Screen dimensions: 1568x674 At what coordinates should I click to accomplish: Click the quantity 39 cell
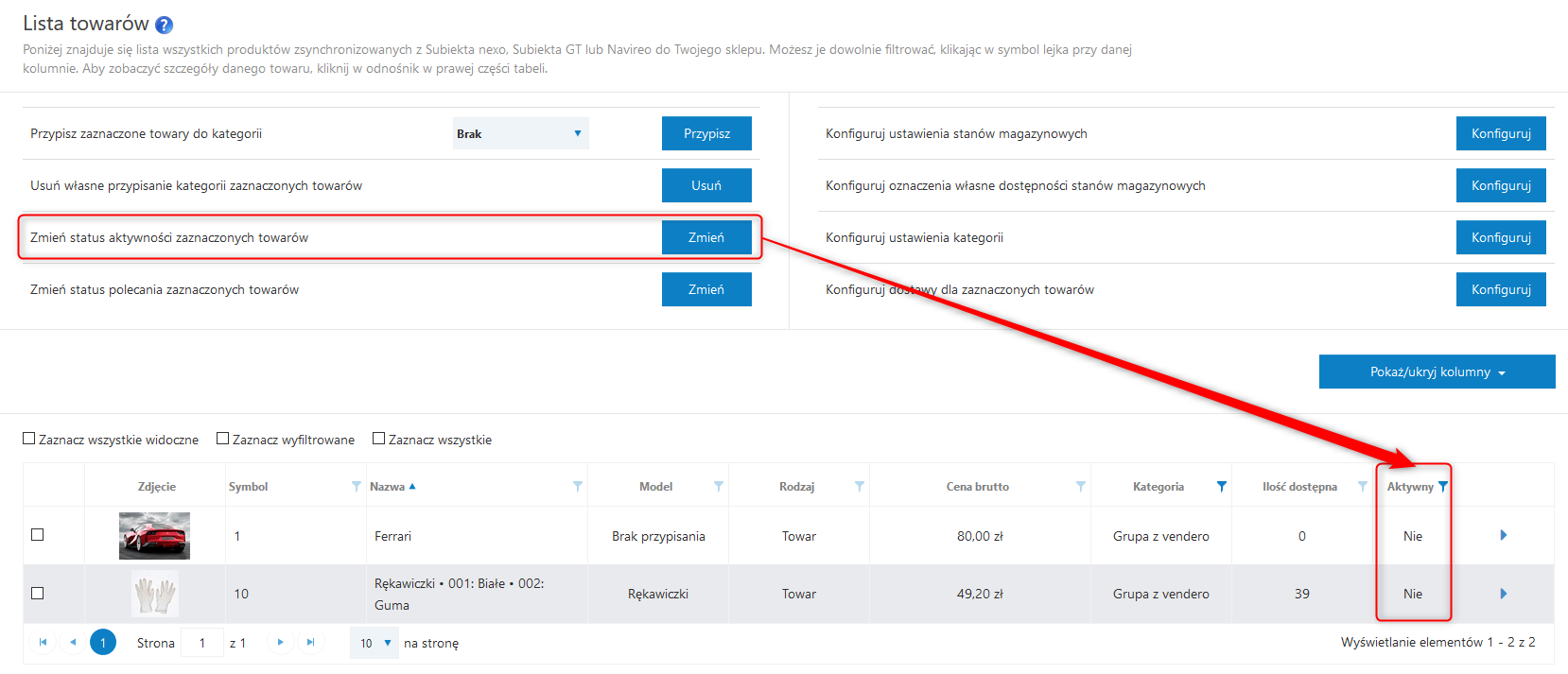[1302, 594]
